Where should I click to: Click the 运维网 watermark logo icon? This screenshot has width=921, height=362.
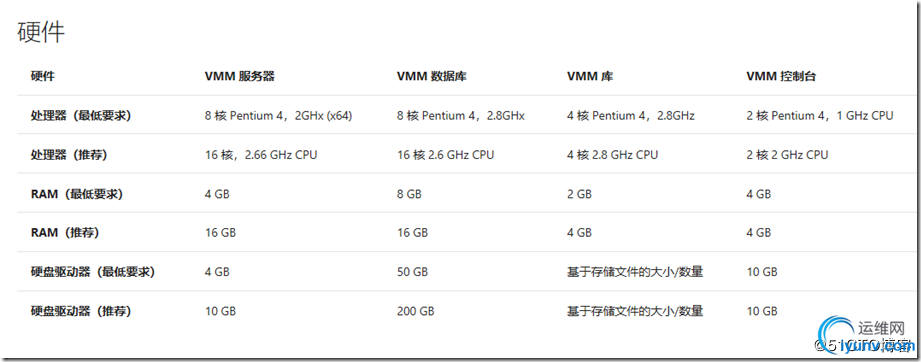click(x=838, y=337)
